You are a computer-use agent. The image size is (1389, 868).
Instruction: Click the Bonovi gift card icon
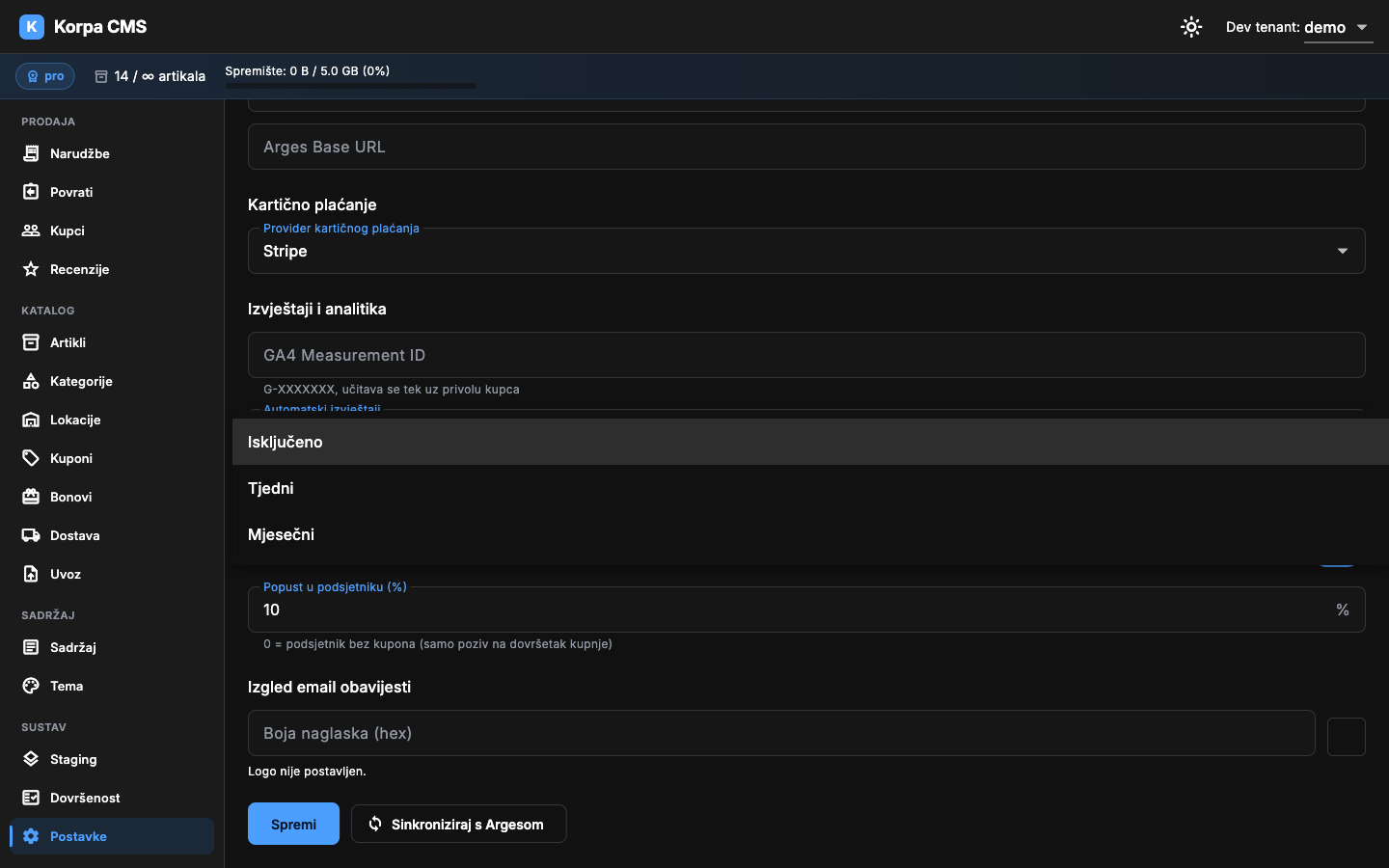tap(31, 497)
